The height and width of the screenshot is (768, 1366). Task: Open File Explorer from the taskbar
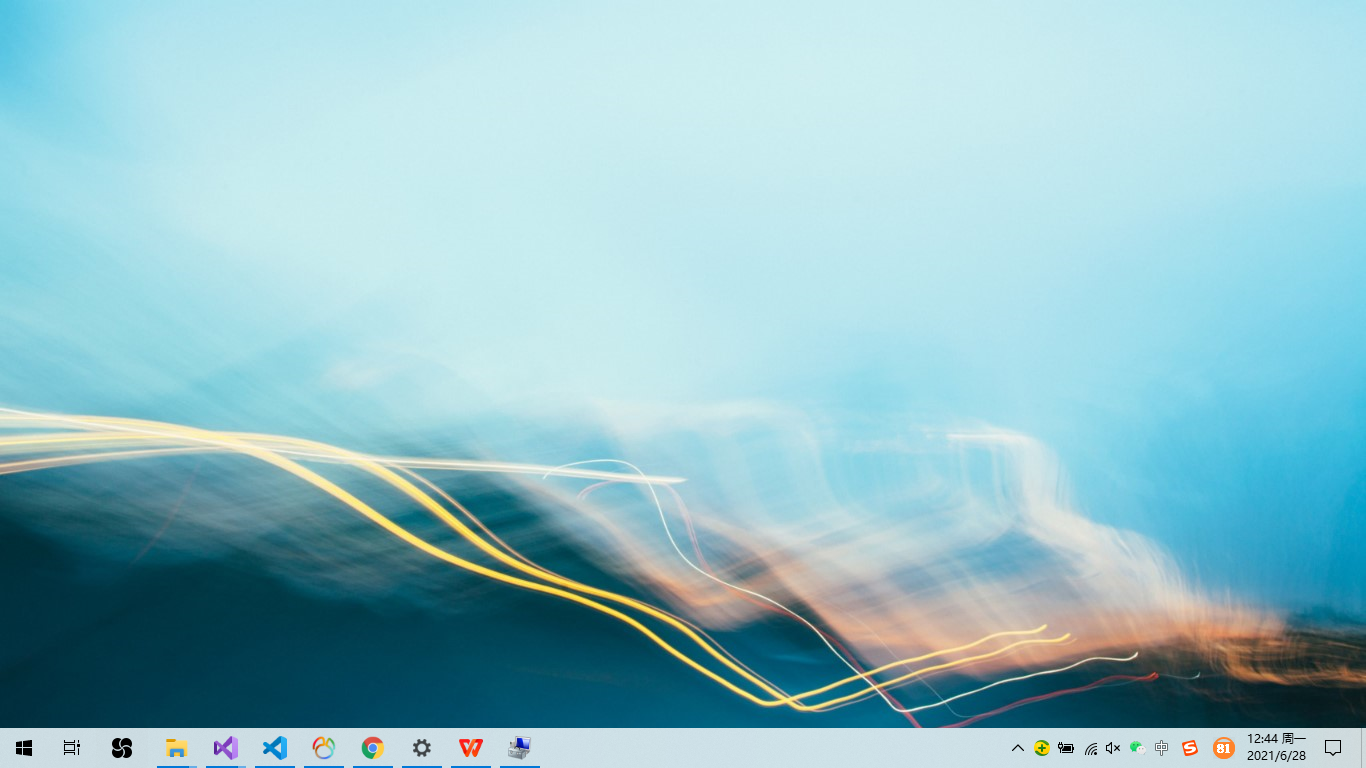click(x=177, y=748)
